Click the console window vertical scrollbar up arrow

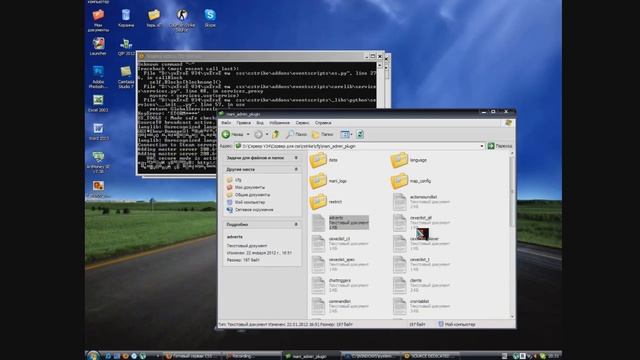(379, 65)
